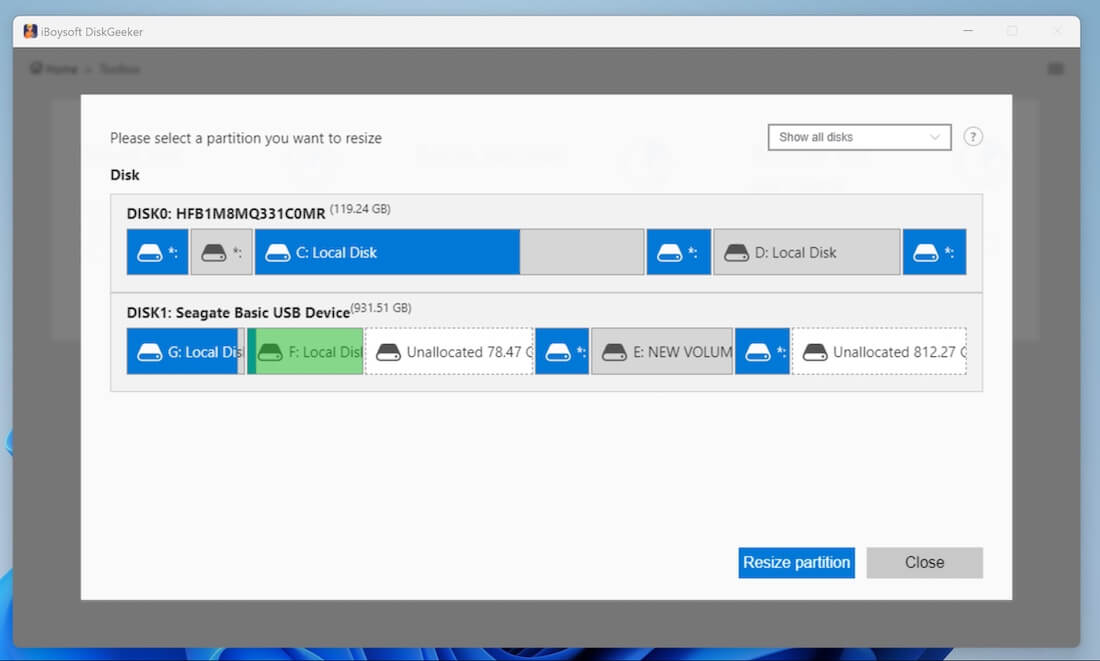1100x661 pixels.
Task: Select the first blue hidden partition on DISK0
Action: click(157, 252)
